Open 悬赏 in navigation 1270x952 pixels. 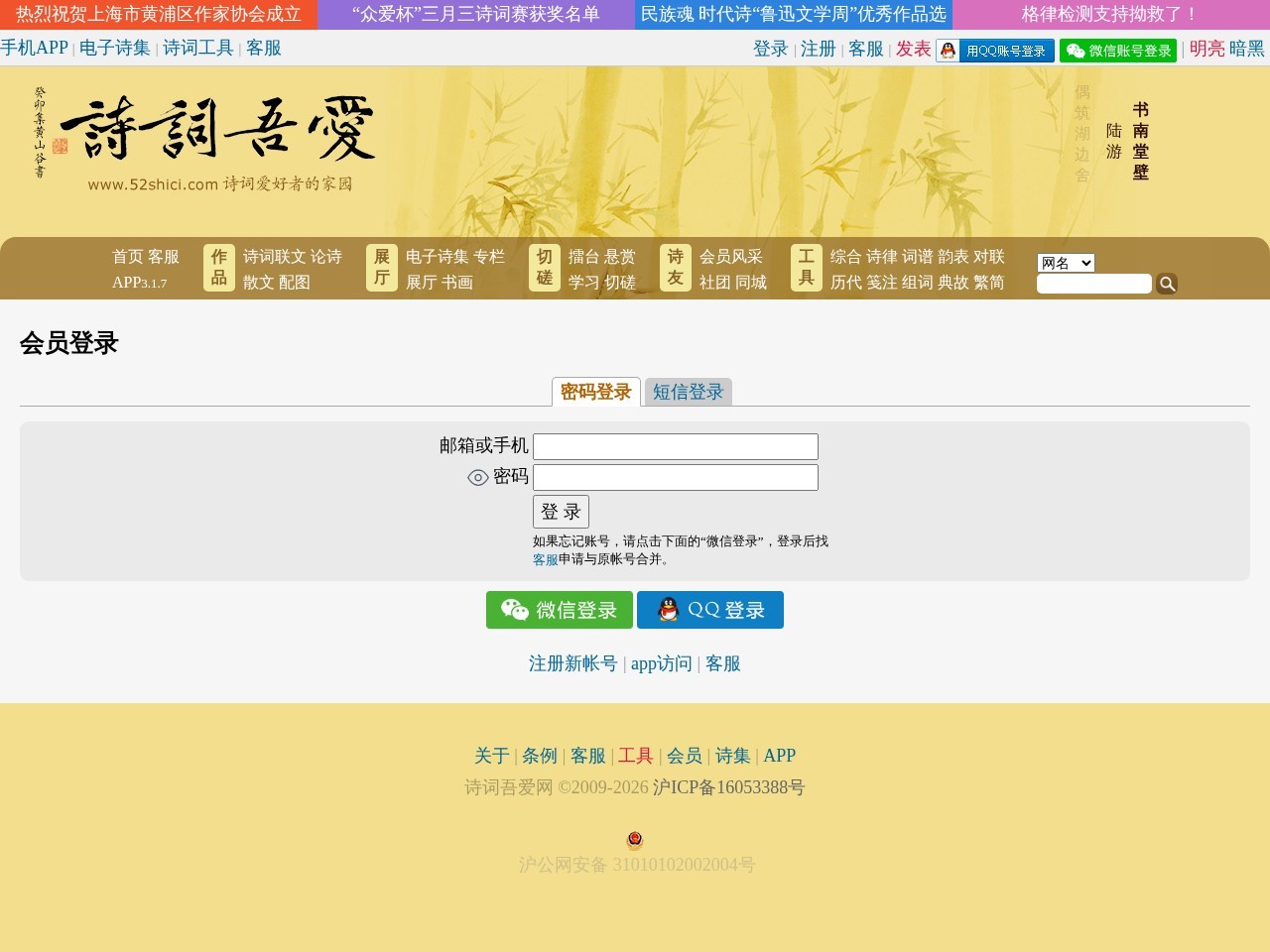click(620, 257)
